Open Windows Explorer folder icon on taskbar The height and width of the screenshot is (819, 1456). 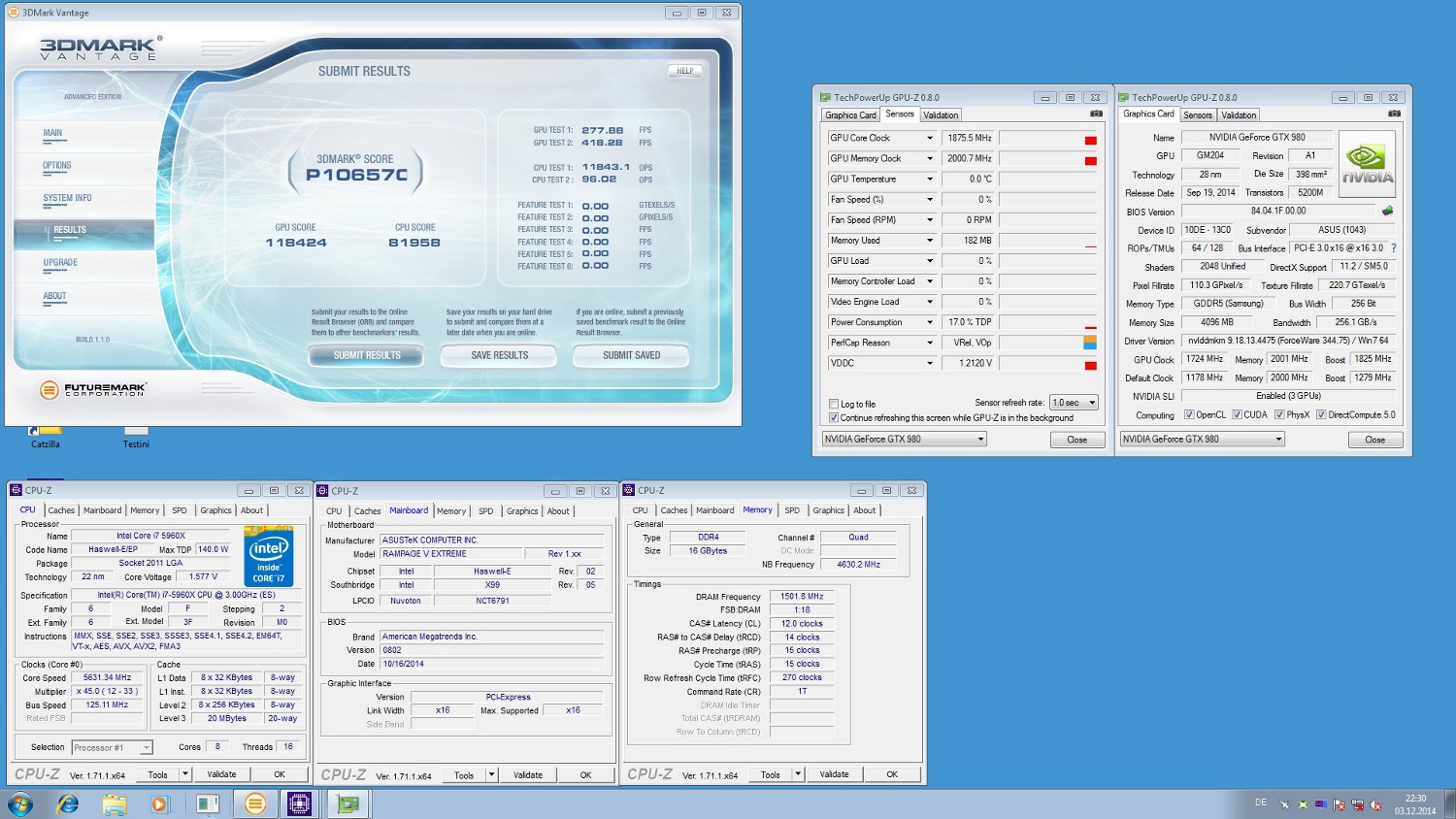pos(115,803)
